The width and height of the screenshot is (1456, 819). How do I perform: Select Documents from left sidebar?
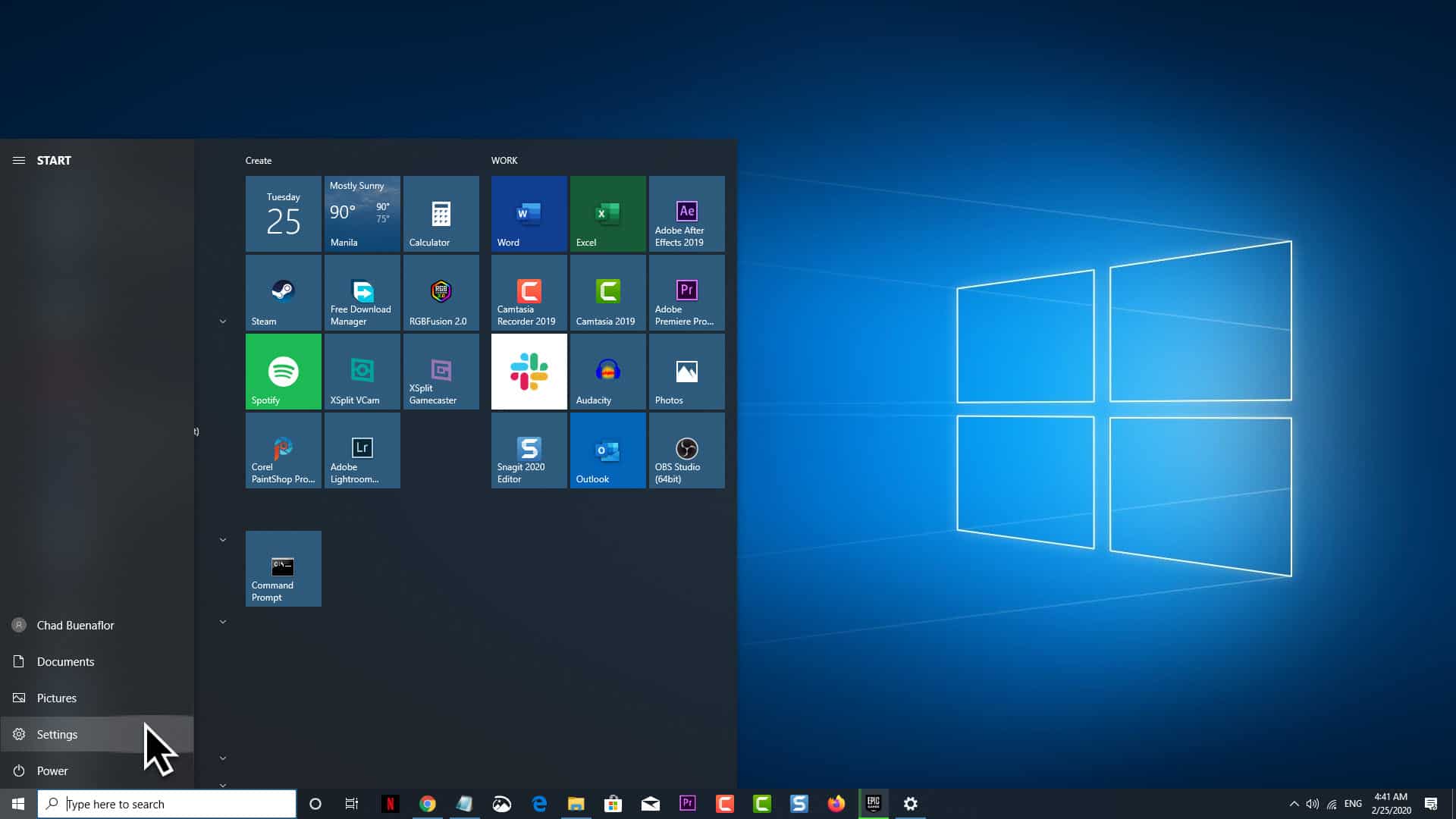click(65, 661)
